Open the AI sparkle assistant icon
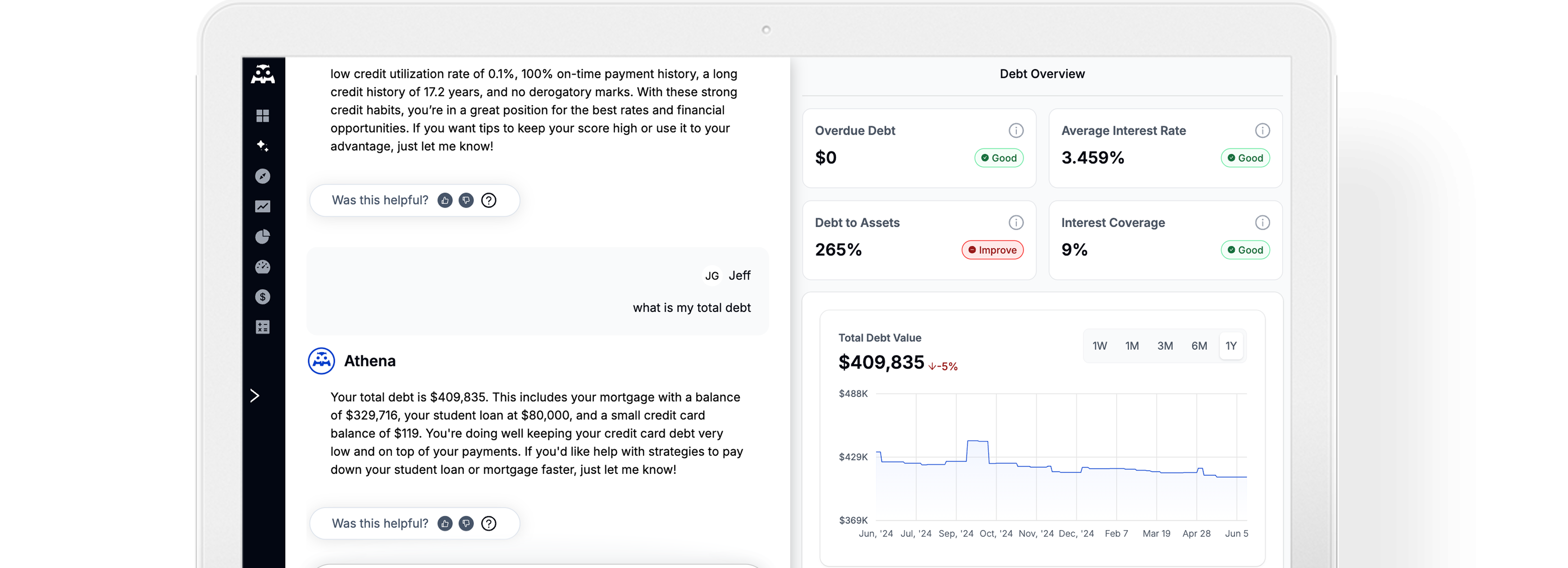The width and height of the screenshot is (1568, 568). (263, 146)
